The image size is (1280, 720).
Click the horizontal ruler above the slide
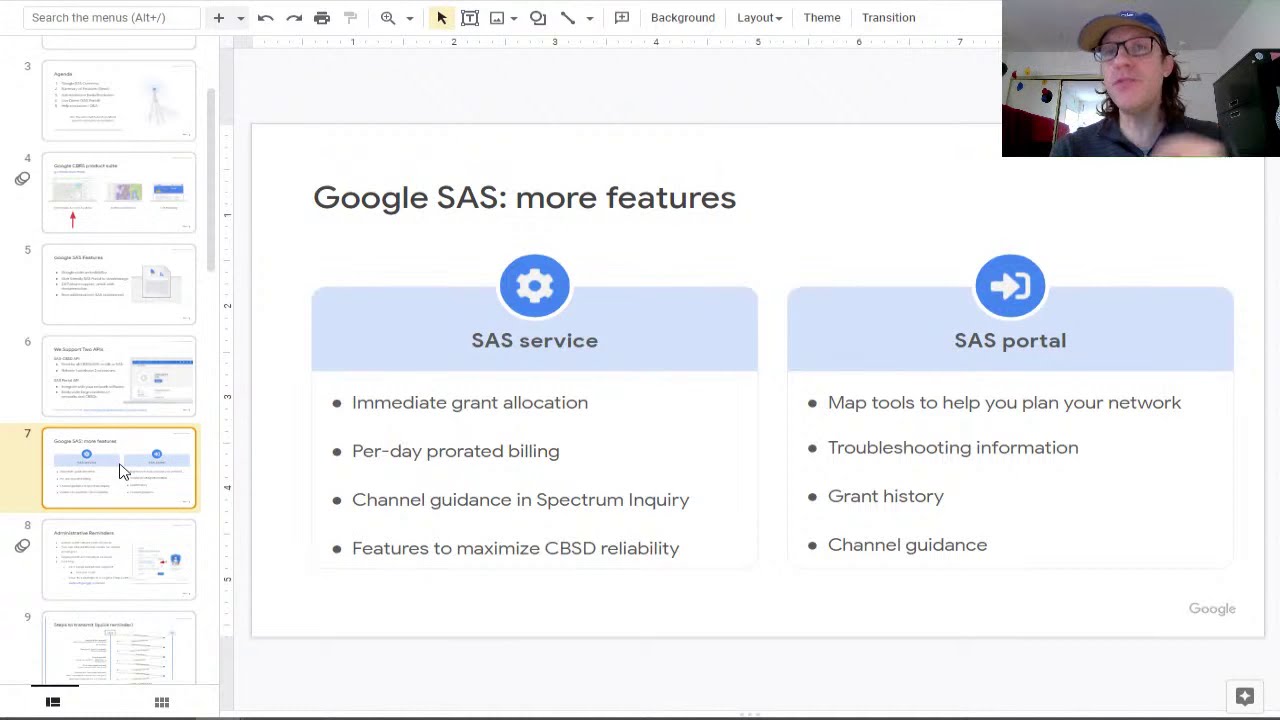point(617,42)
